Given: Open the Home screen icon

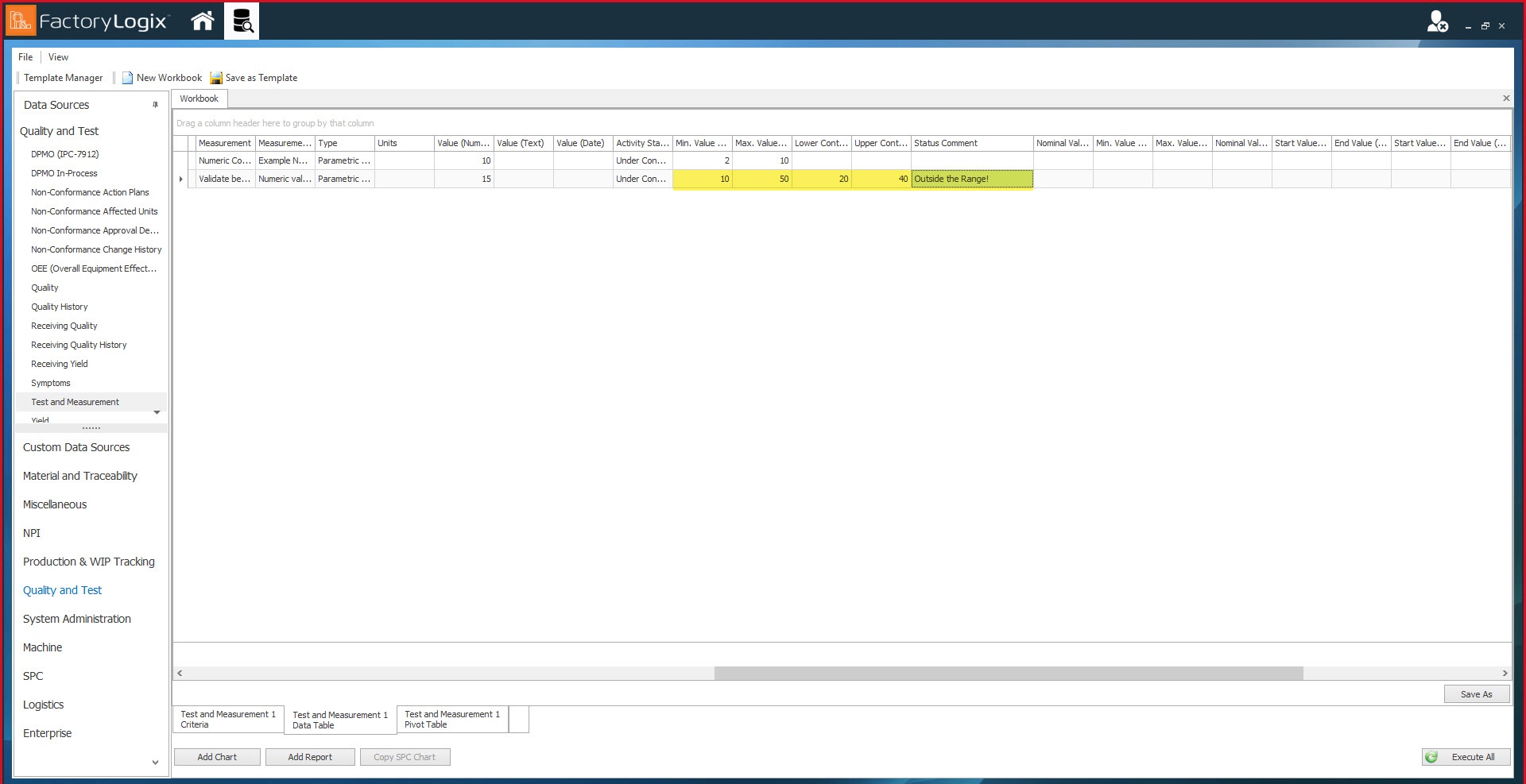Looking at the screenshot, I should coord(202,21).
